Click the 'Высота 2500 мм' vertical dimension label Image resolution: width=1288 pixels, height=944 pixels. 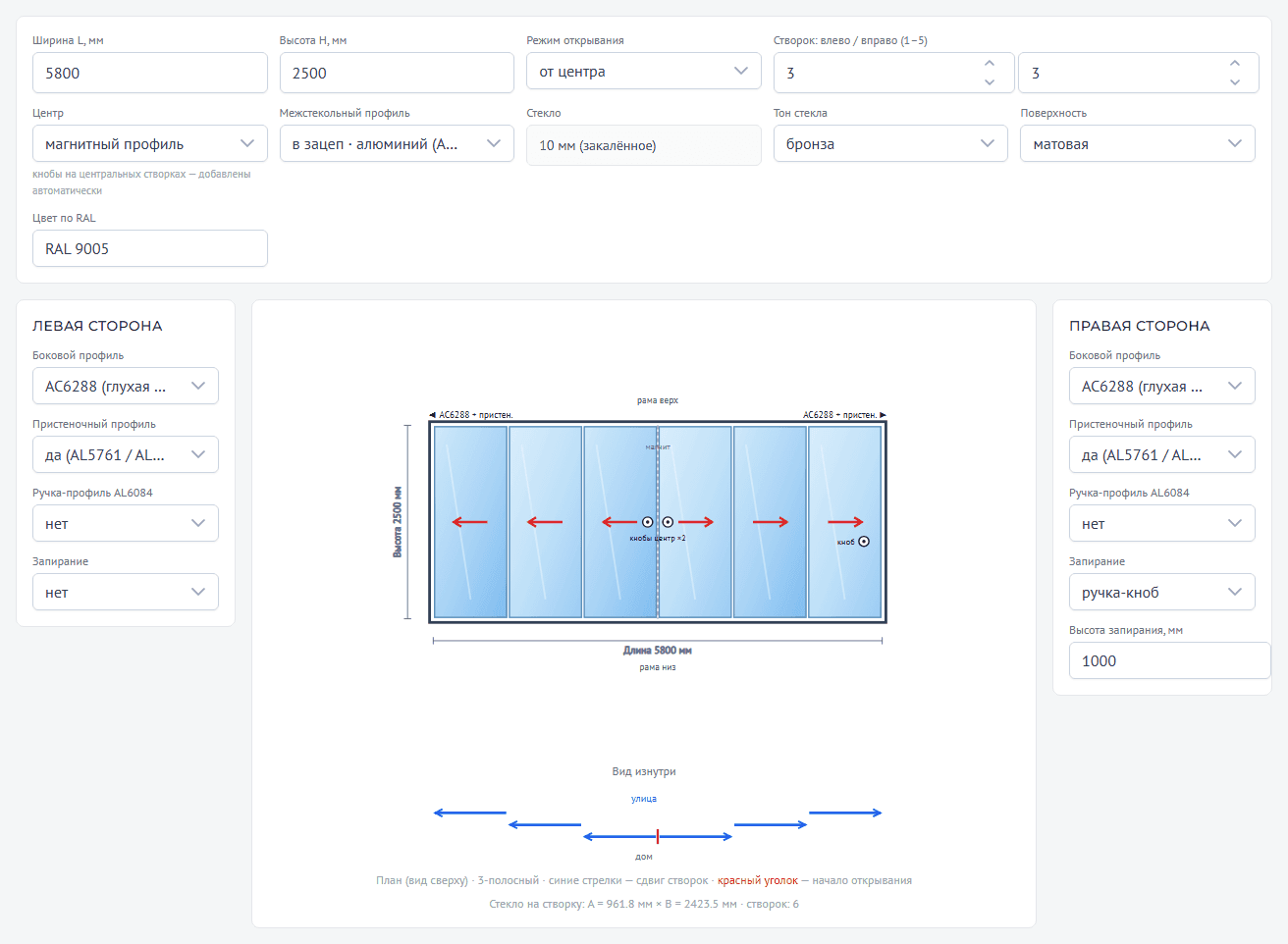pos(398,522)
